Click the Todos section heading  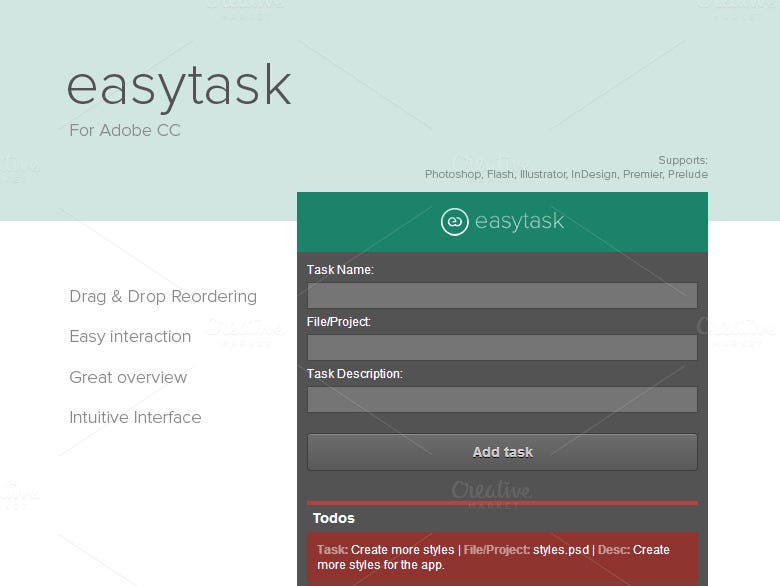(x=333, y=518)
